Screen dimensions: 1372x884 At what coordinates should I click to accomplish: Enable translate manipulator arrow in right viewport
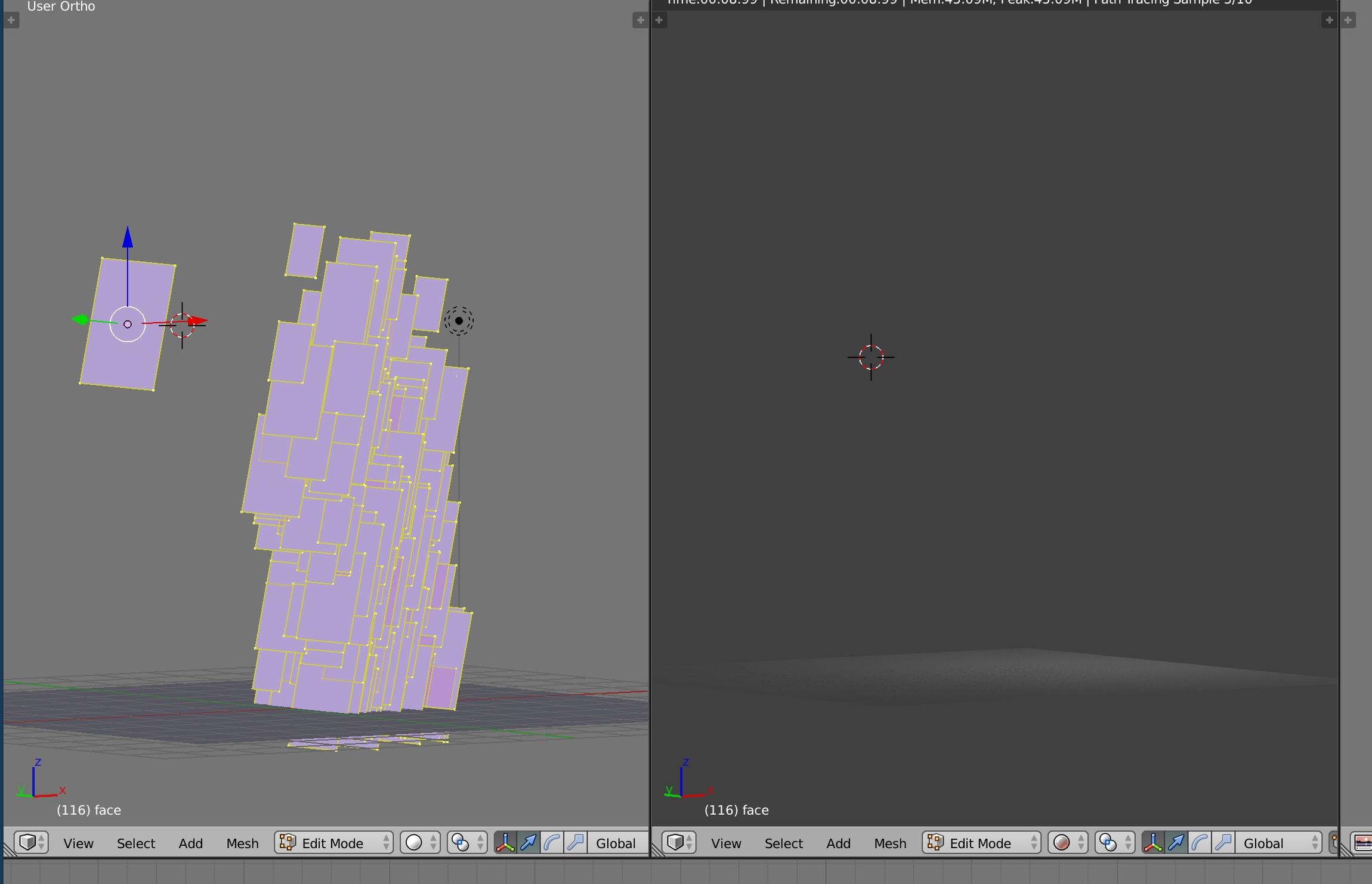[x=1176, y=842]
